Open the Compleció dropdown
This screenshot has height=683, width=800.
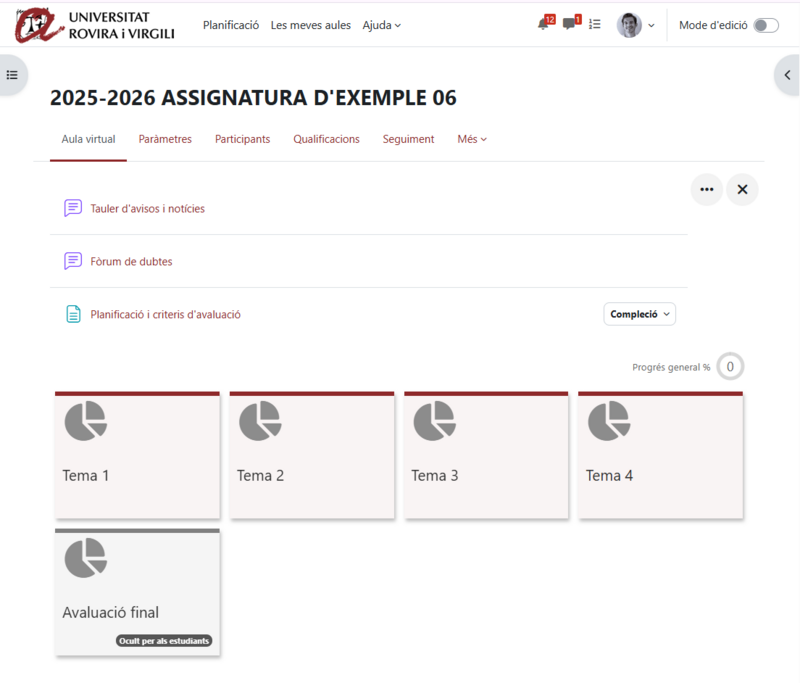(x=639, y=313)
